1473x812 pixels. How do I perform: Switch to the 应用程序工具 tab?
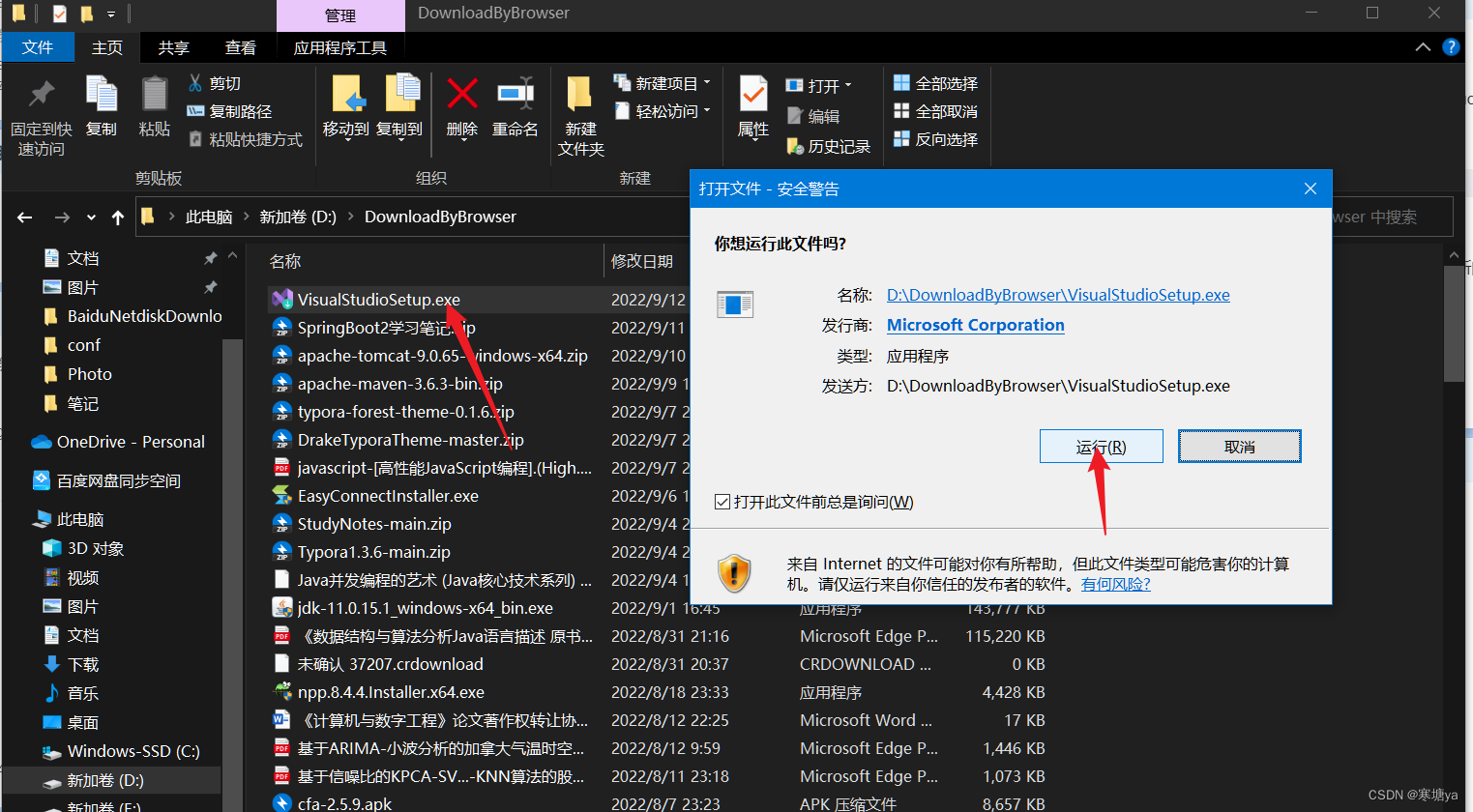340,47
